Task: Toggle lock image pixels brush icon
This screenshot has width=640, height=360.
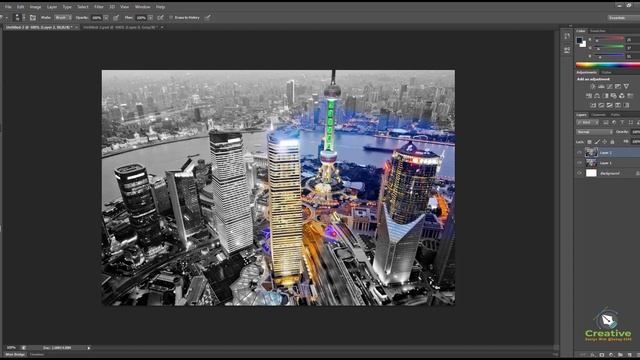Action: 597,142
